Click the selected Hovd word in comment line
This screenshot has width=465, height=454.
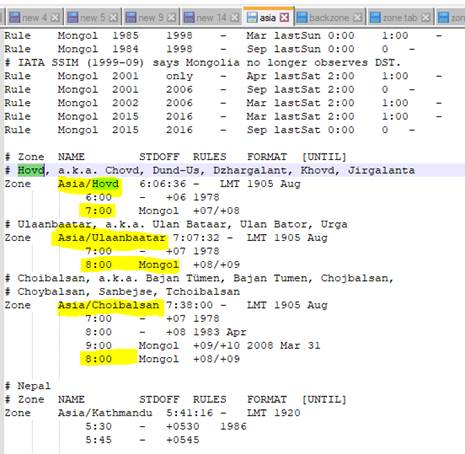pos(31,170)
